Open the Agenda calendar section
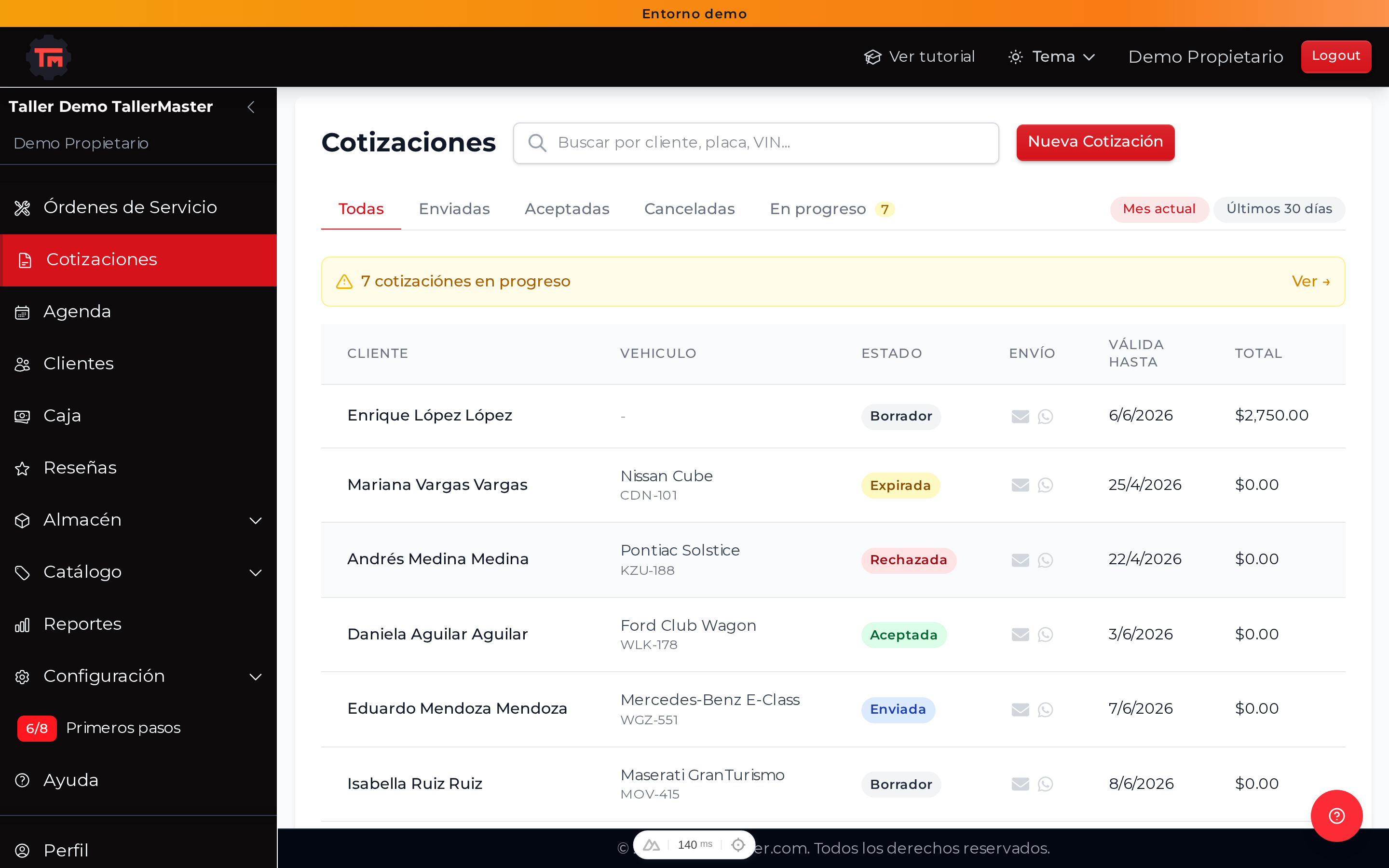Viewport: 1389px width, 868px height. coord(138,312)
